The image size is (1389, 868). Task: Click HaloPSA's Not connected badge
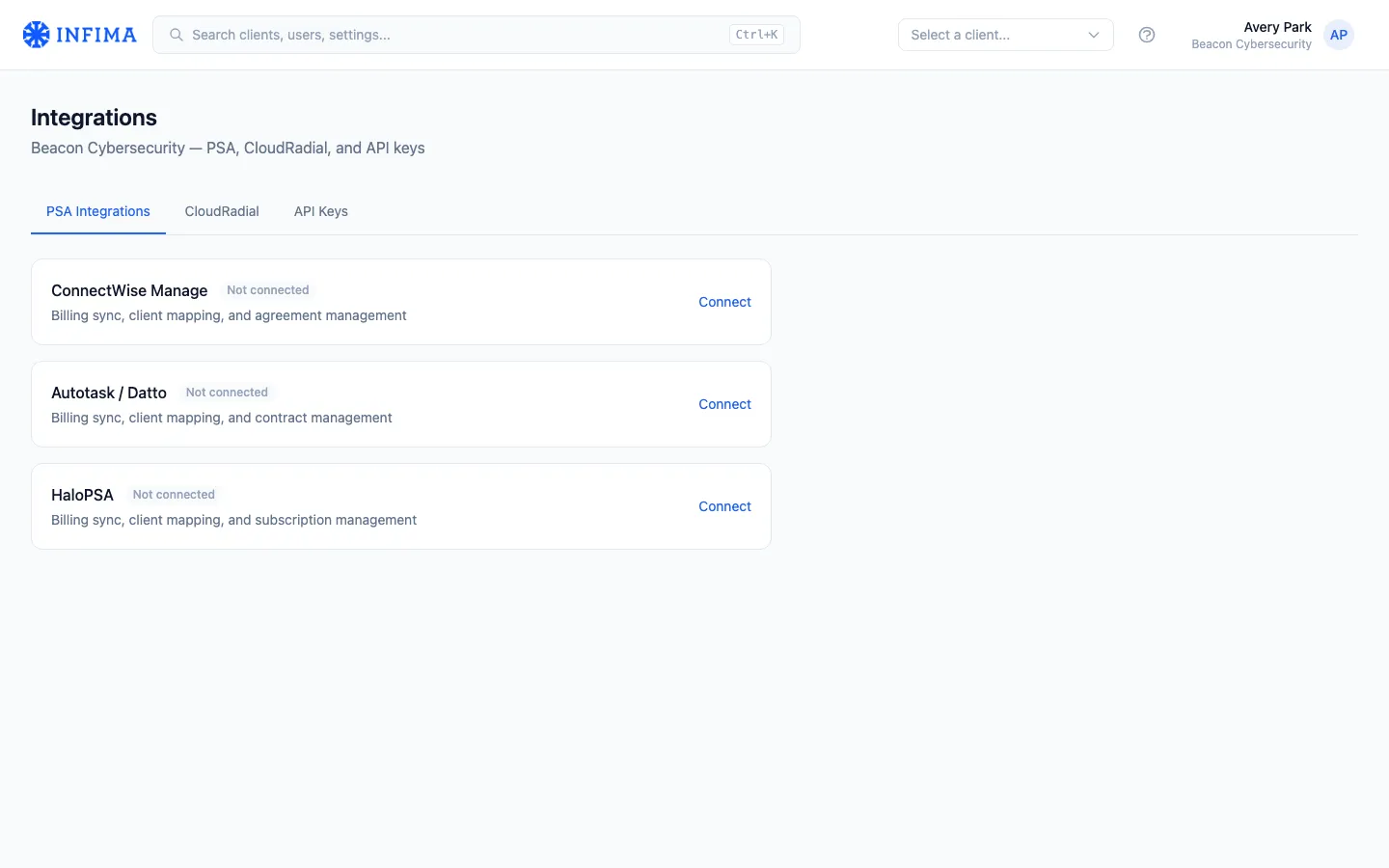(x=174, y=495)
